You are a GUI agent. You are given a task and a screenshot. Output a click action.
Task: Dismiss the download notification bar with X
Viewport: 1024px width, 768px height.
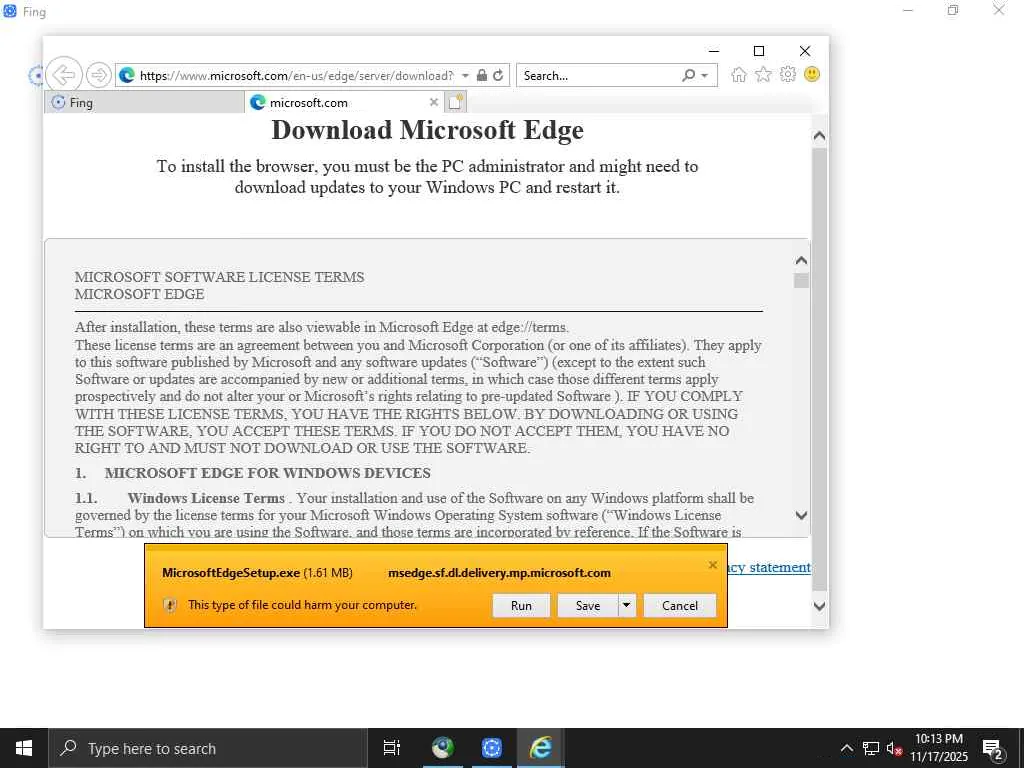pyautogui.click(x=713, y=565)
